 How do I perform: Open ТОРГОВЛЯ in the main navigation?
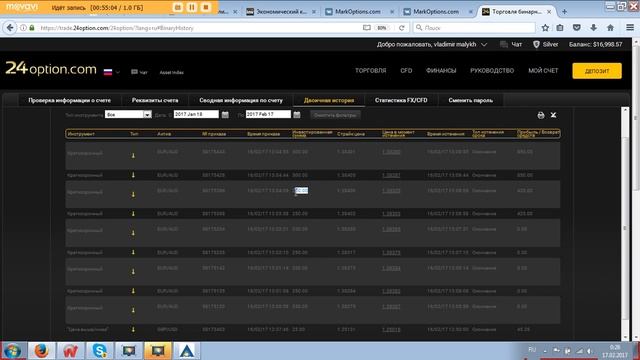(371, 71)
